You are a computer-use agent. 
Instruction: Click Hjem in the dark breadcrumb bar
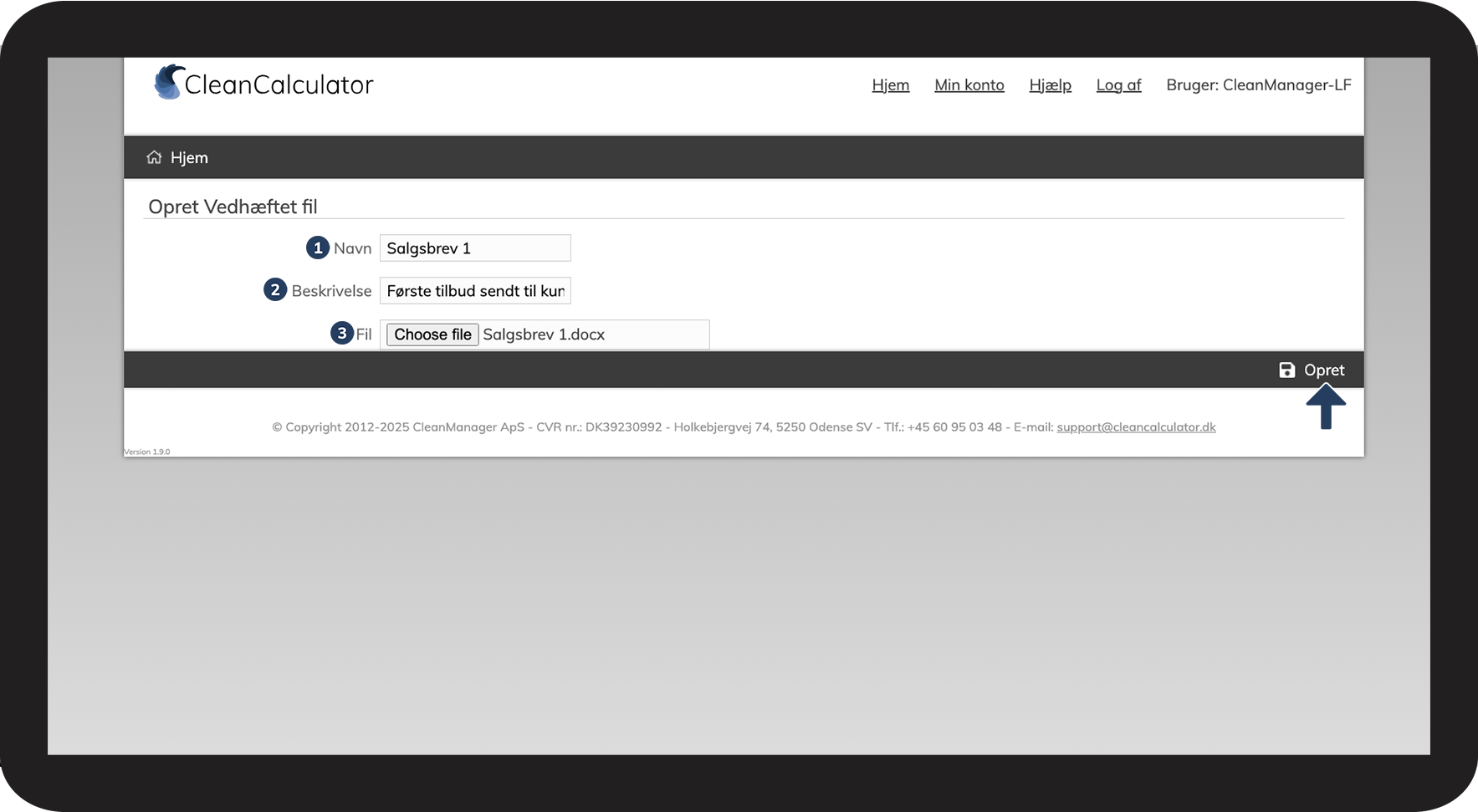189,157
